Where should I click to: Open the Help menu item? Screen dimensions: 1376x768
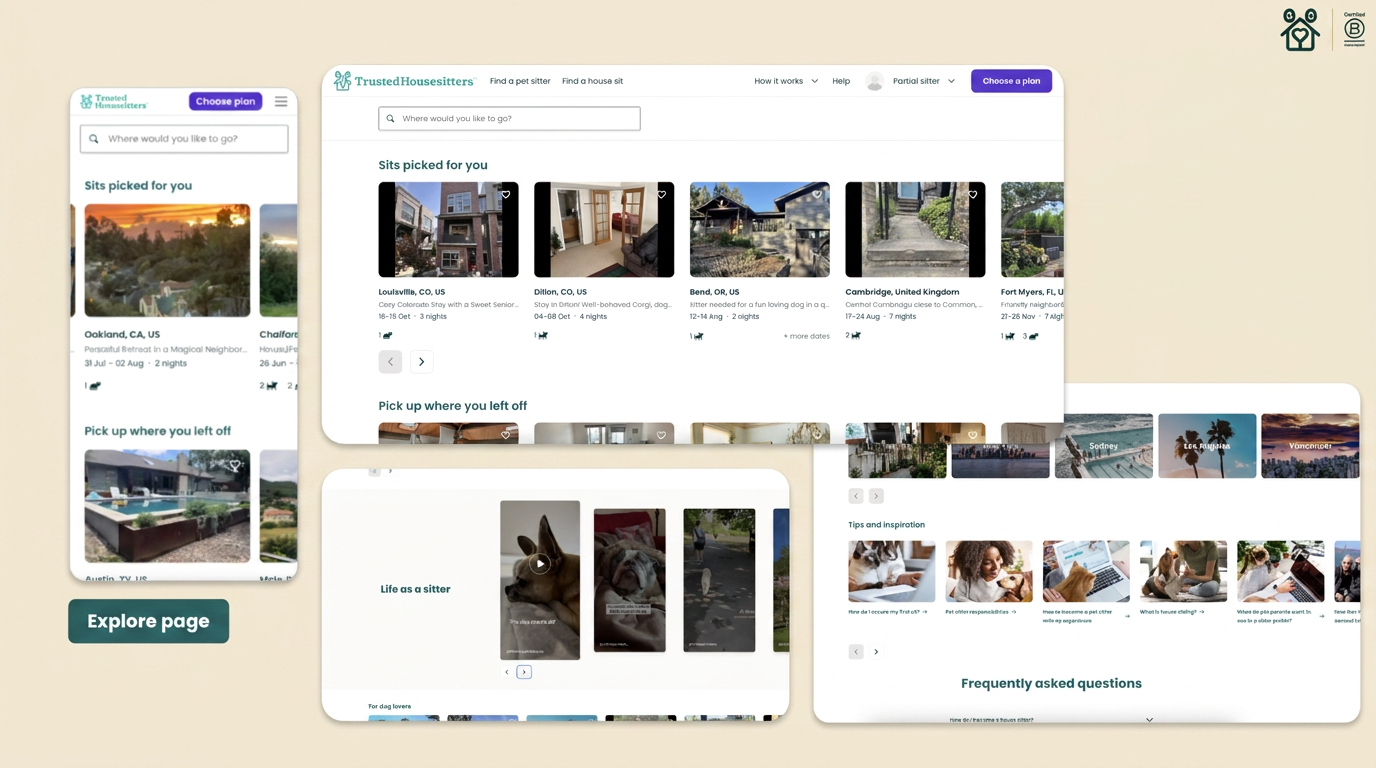(841, 81)
